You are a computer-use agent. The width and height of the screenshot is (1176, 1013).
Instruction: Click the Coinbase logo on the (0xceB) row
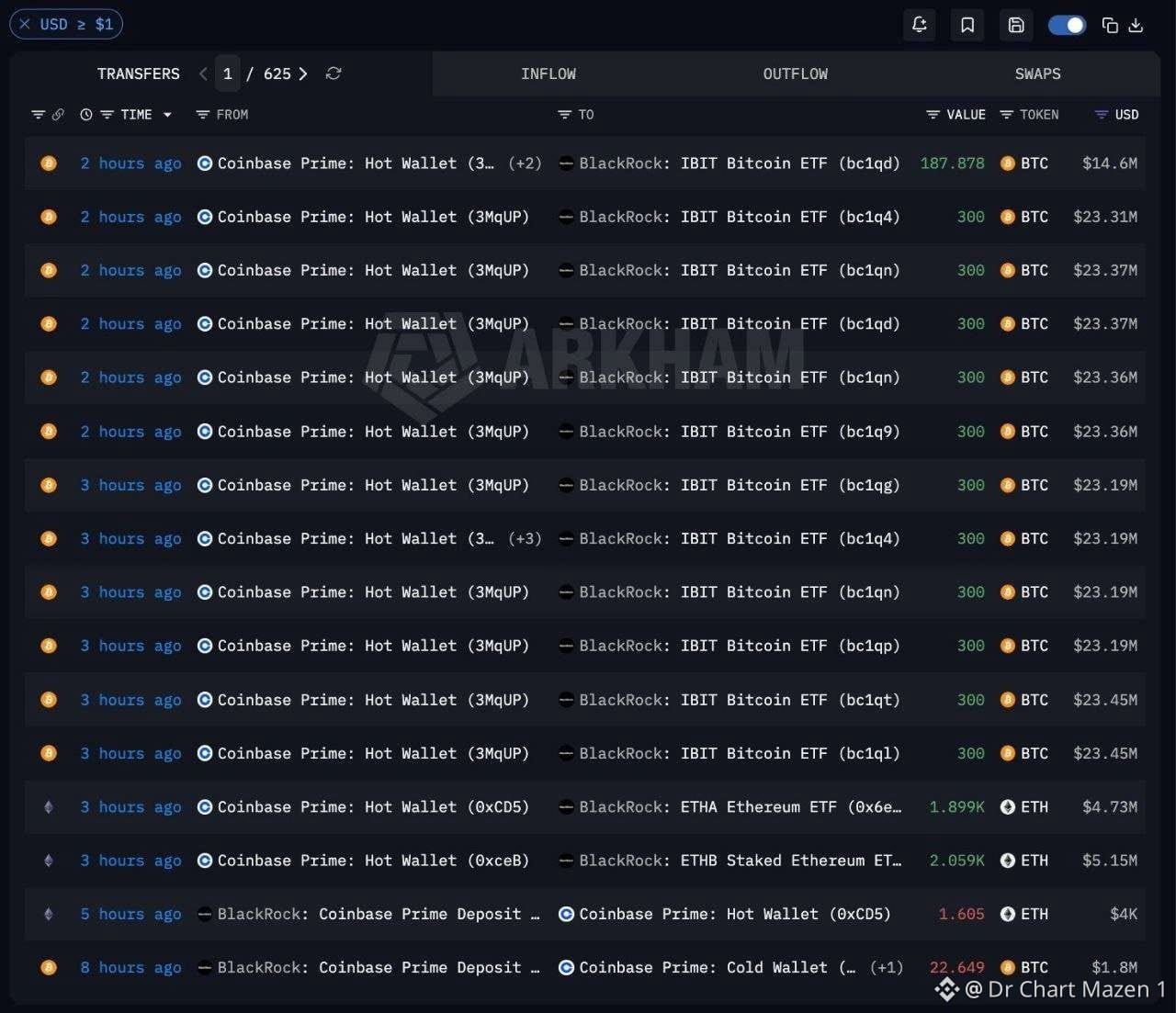(205, 861)
